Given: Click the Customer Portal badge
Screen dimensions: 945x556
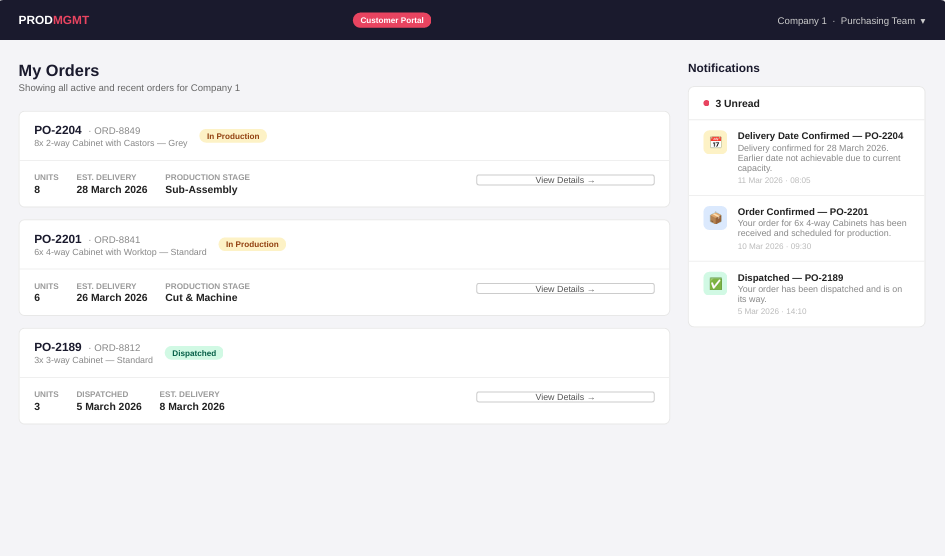Looking at the screenshot, I should (392, 20).
